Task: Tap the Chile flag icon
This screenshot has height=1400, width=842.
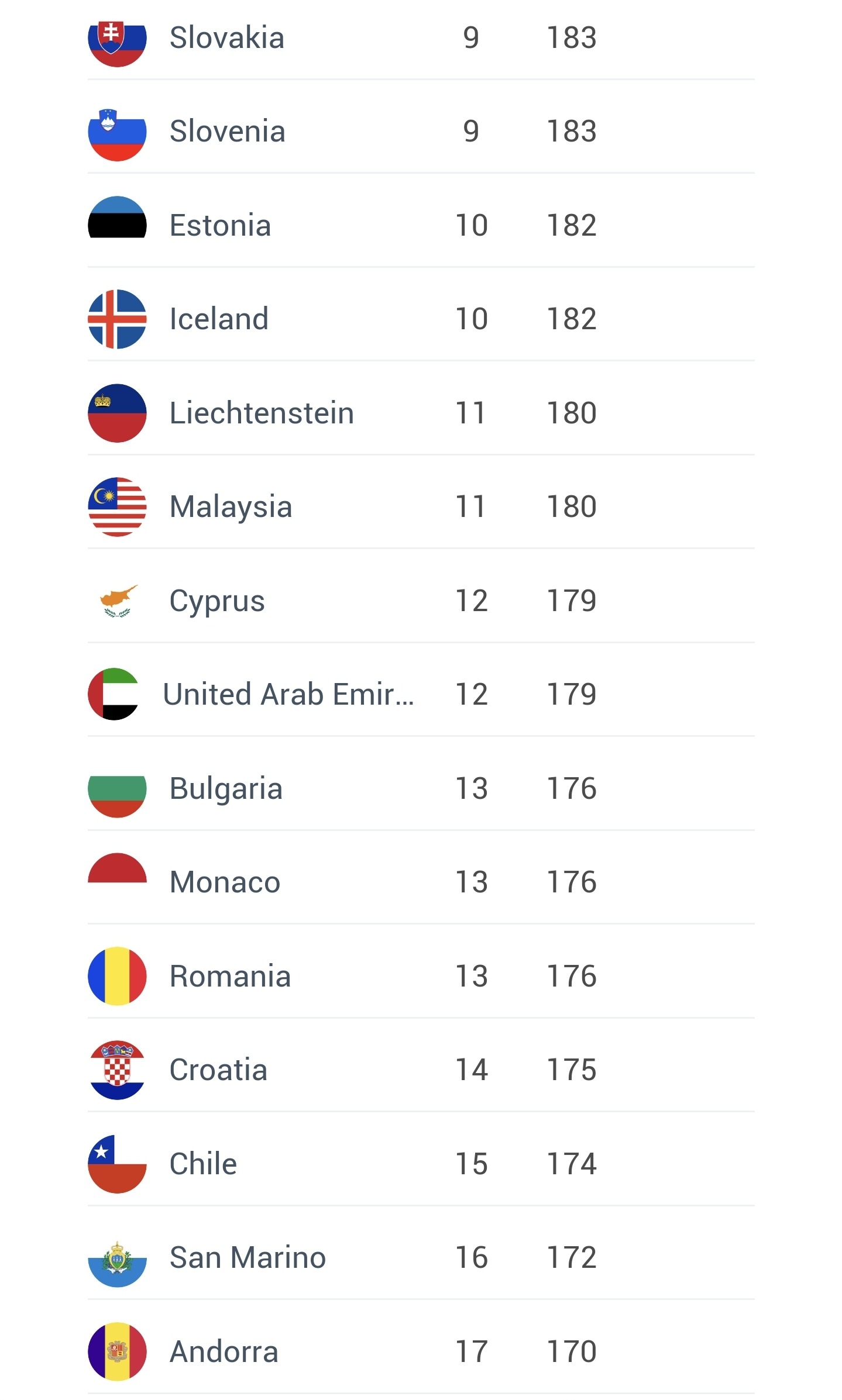Action: (117, 1164)
